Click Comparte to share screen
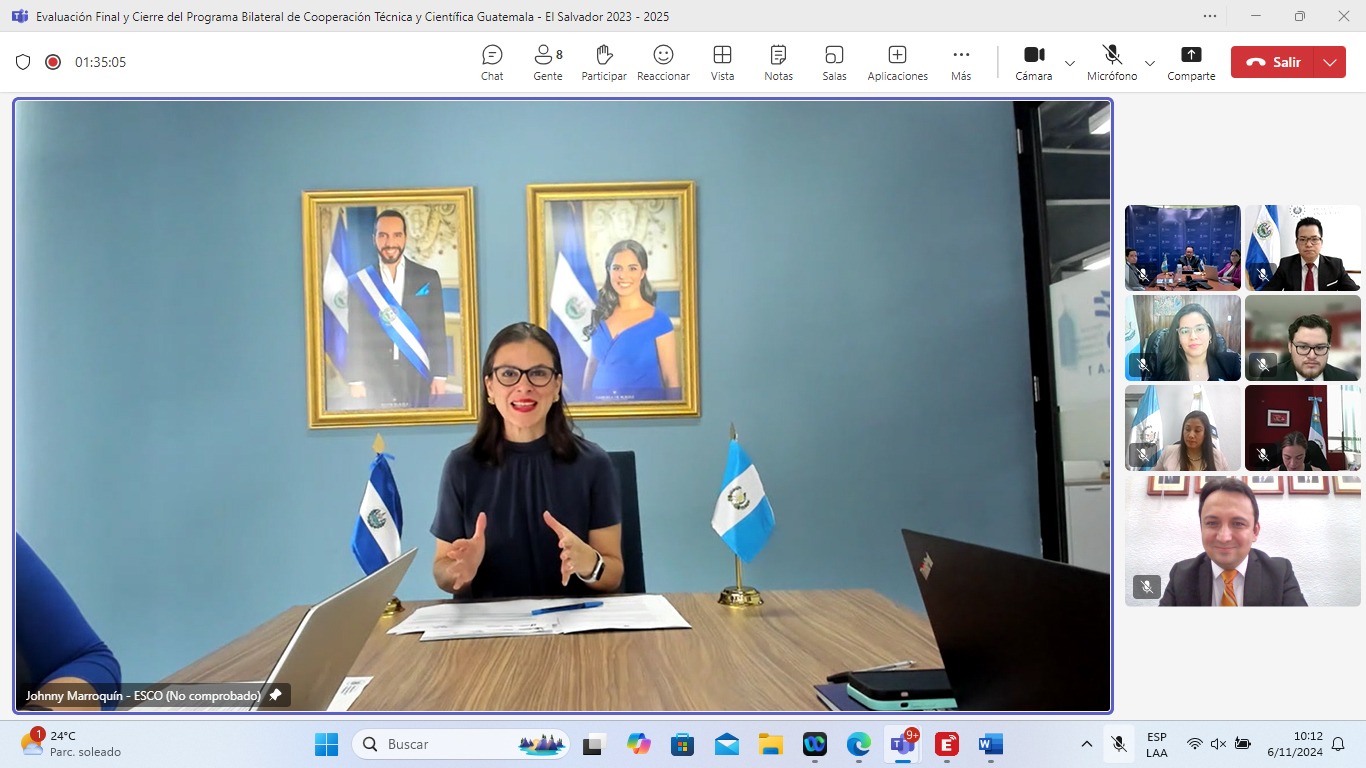Screen dimensions: 1366x768 click(1191, 62)
